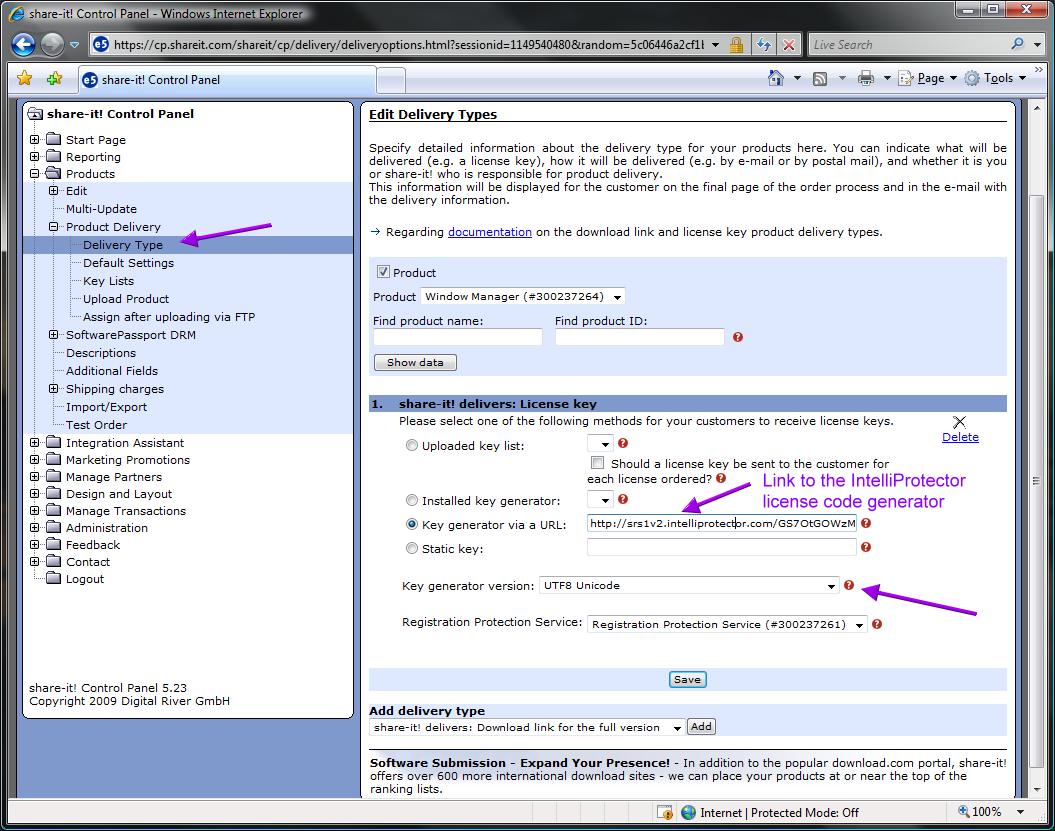The image size is (1055, 831).
Task: Click the RSS feeds icon
Action: [820, 78]
